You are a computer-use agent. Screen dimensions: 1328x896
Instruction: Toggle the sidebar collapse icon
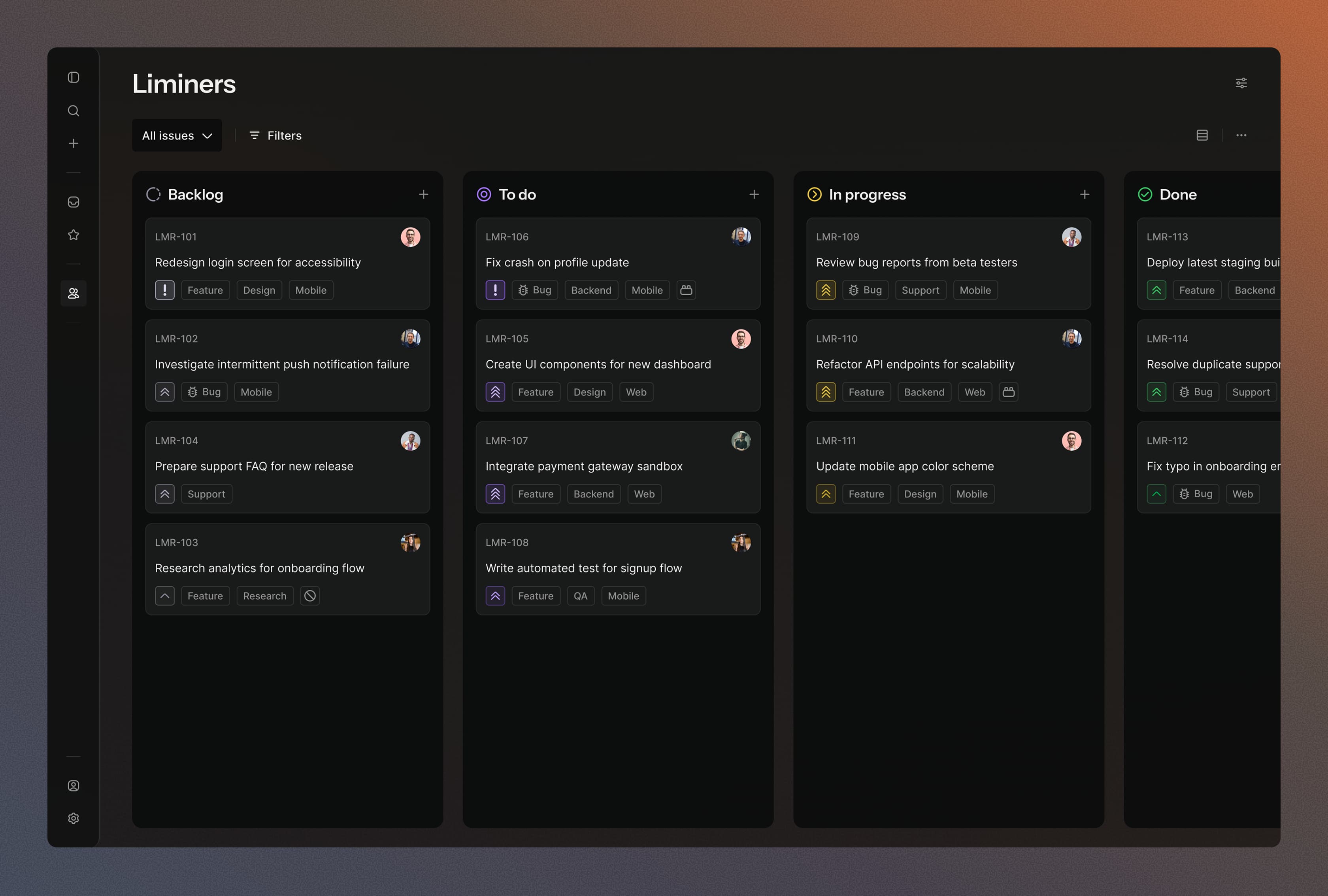coord(73,77)
